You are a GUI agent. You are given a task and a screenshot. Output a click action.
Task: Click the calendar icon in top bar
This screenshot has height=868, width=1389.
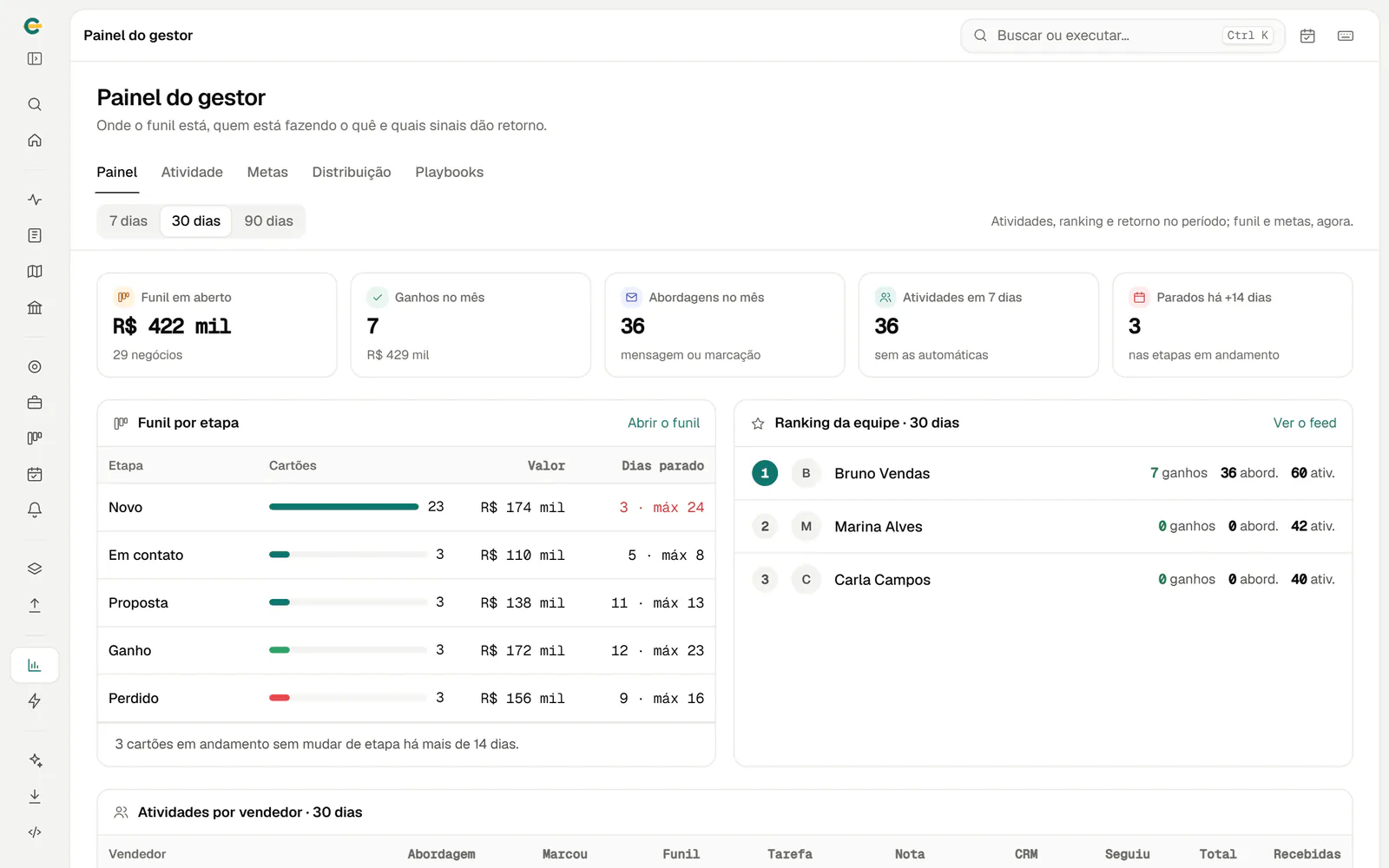[x=1307, y=36]
